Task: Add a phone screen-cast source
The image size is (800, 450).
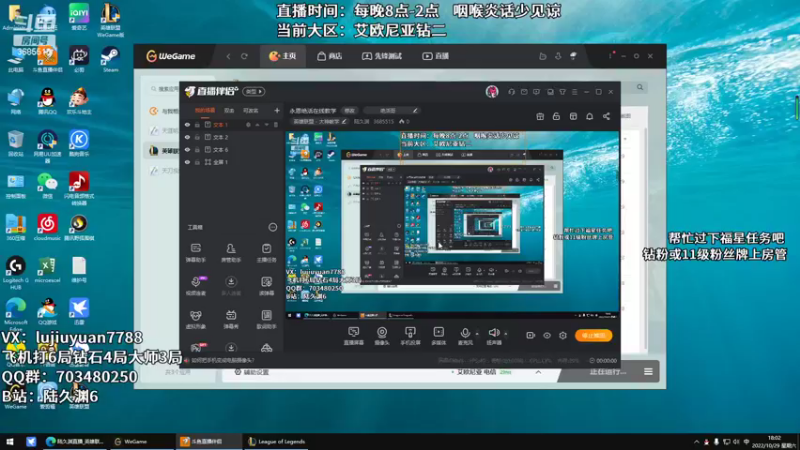Action: (x=410, y=336)
